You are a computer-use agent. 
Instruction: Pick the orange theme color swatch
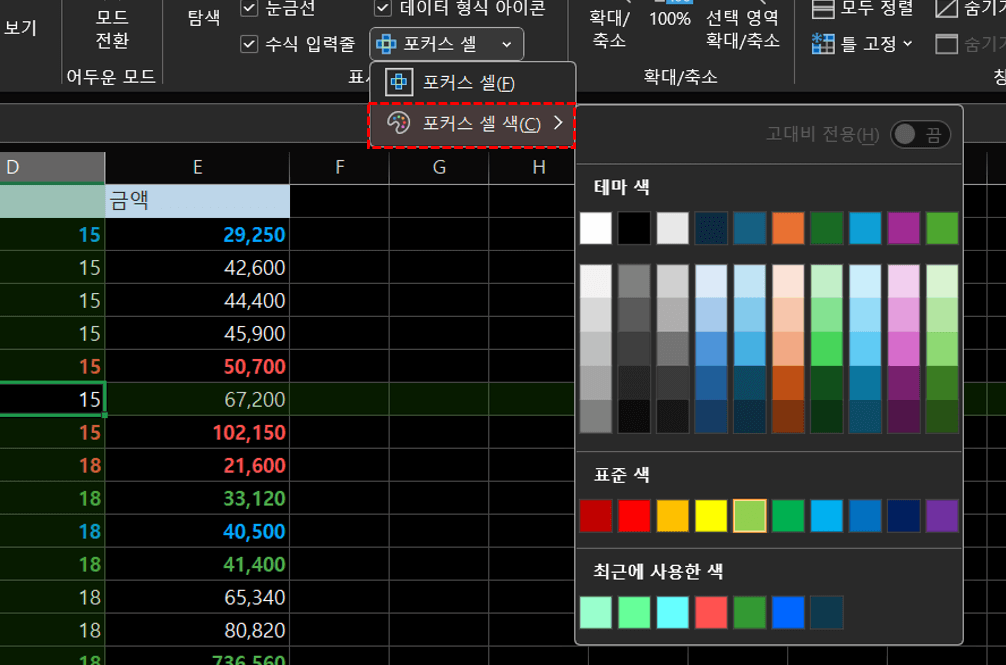787,228
